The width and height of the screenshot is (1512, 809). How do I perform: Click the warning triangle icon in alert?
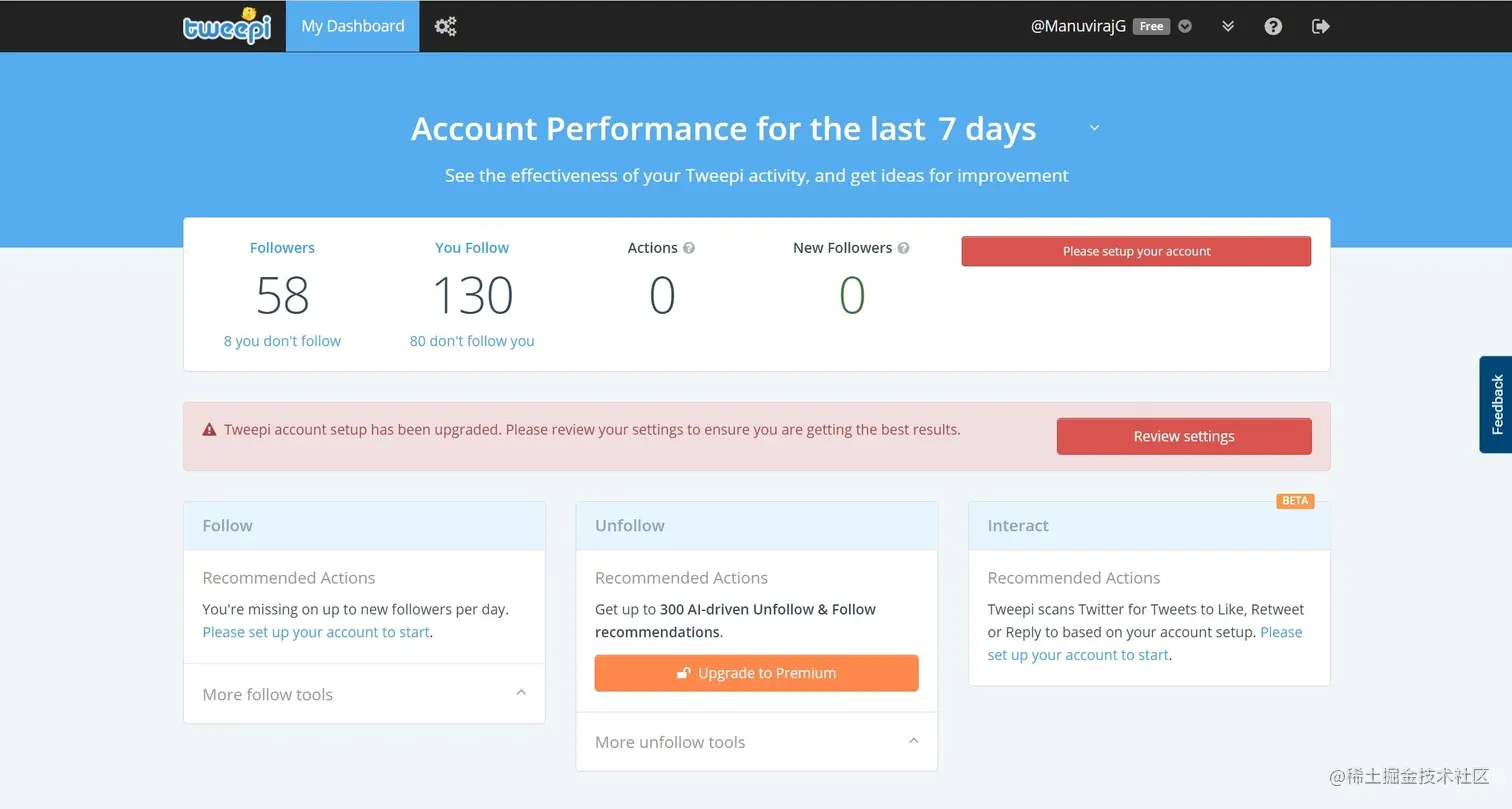(x=209, y=430)
